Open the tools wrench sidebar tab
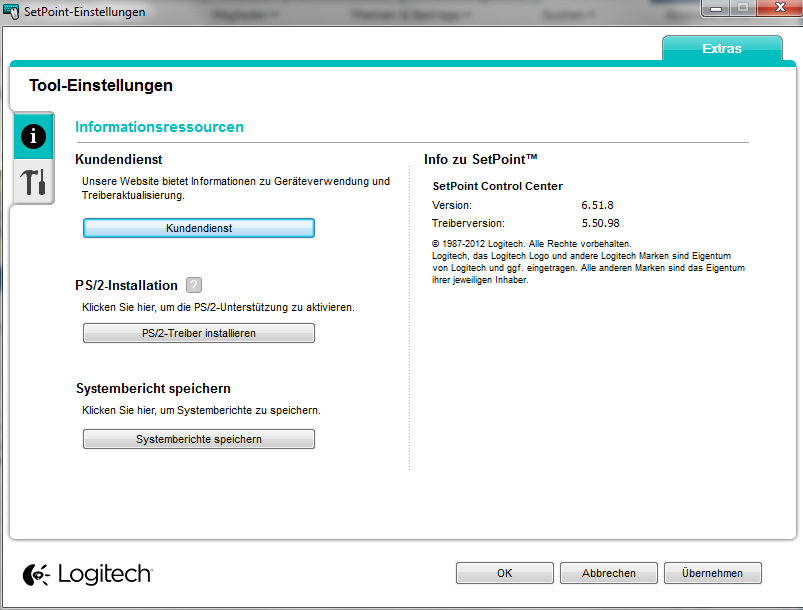This screenshot has width=803, height=610. pyautogui.click(x=33, y=181)
